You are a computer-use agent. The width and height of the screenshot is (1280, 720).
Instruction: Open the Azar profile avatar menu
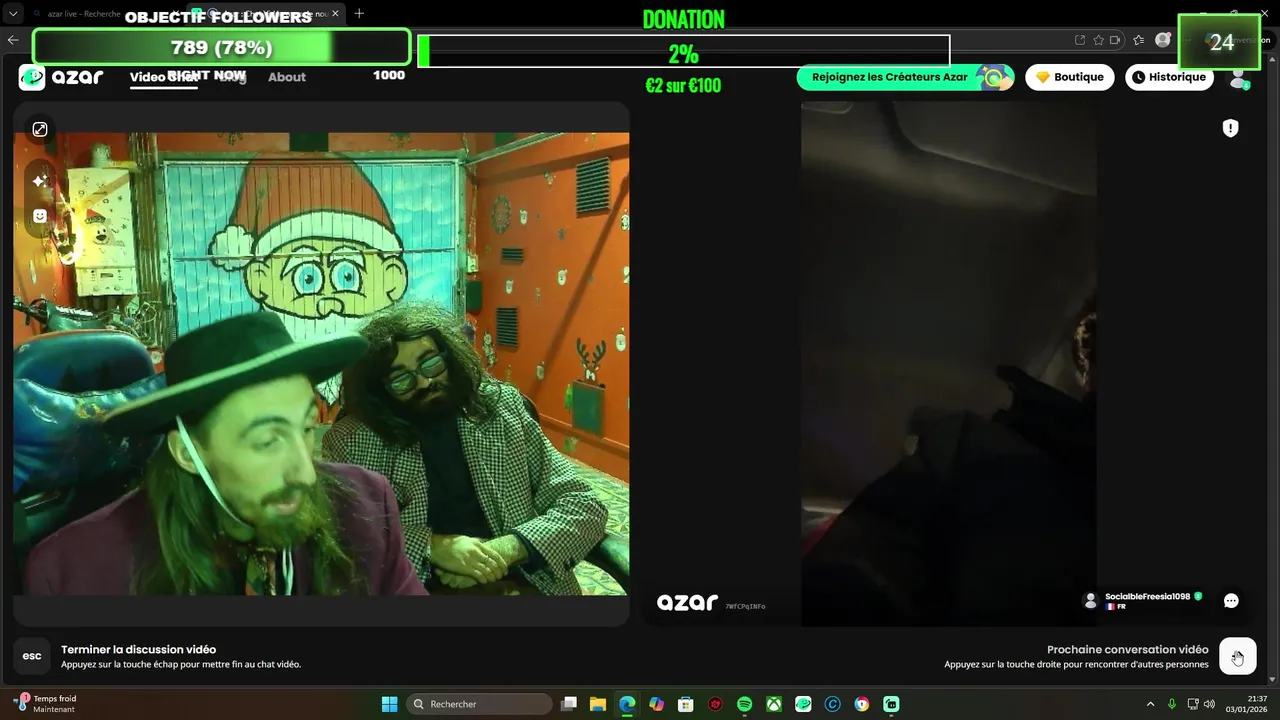(x=1239, y=78)
